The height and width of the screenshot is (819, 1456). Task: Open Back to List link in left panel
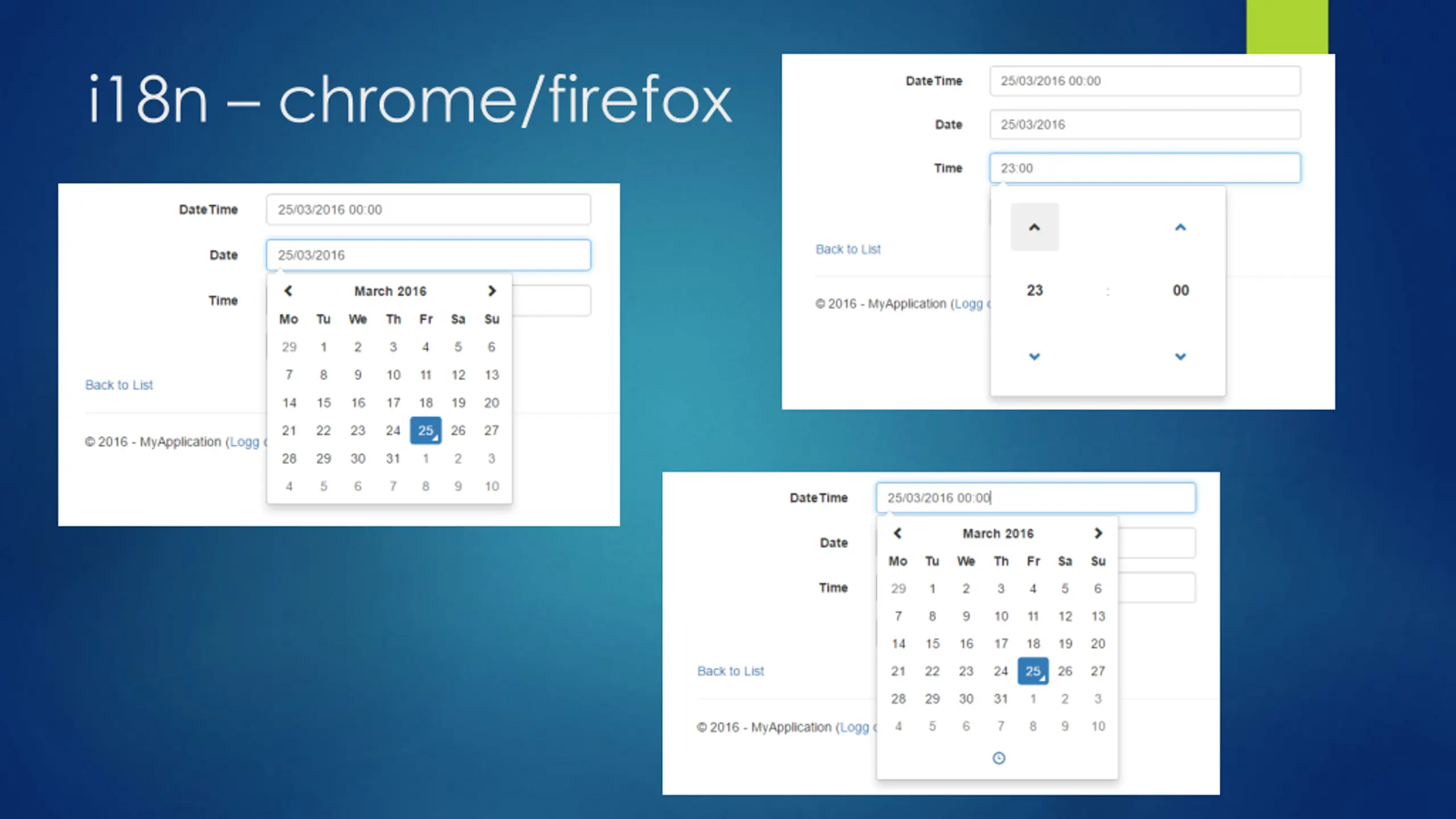[119, 385]
